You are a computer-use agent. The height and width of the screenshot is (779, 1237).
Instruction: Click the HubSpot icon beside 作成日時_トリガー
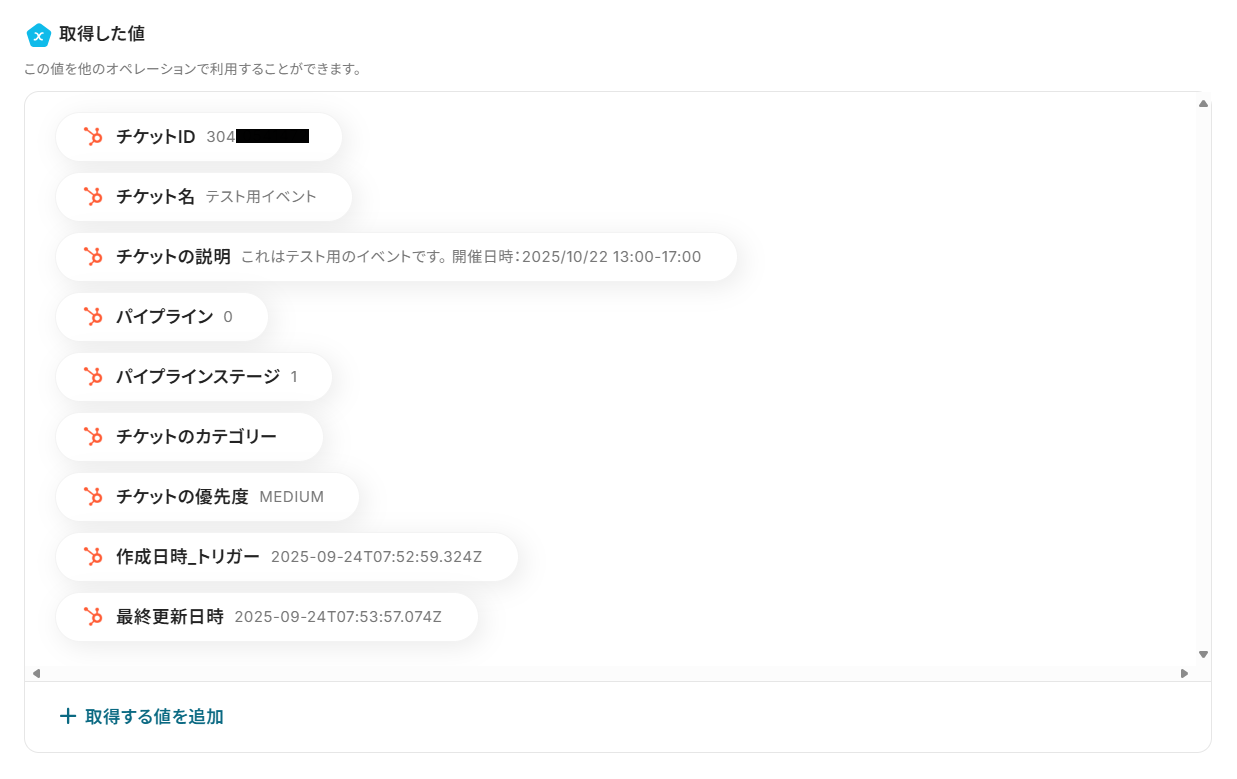pyautogui.click(x=94, y=557)
